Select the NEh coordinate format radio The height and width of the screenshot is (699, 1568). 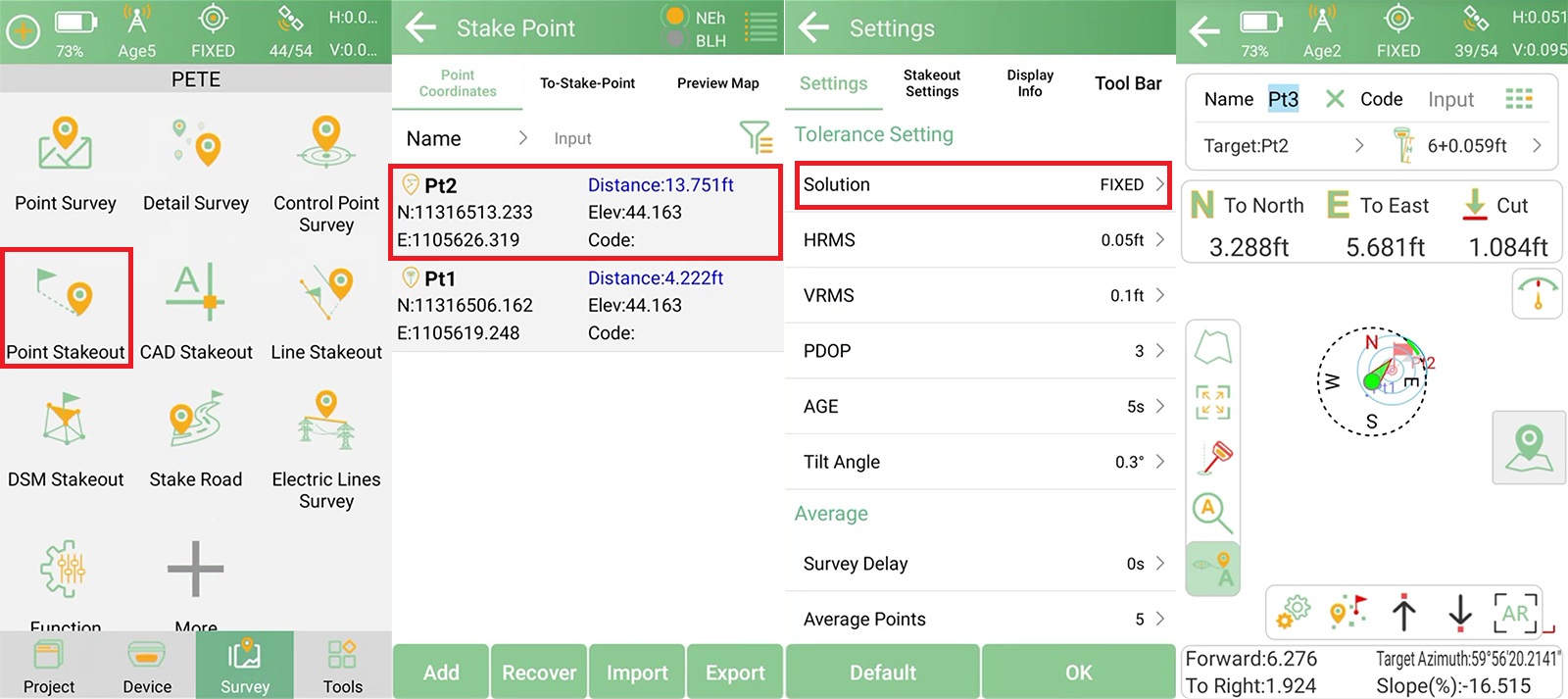point(675,17)
